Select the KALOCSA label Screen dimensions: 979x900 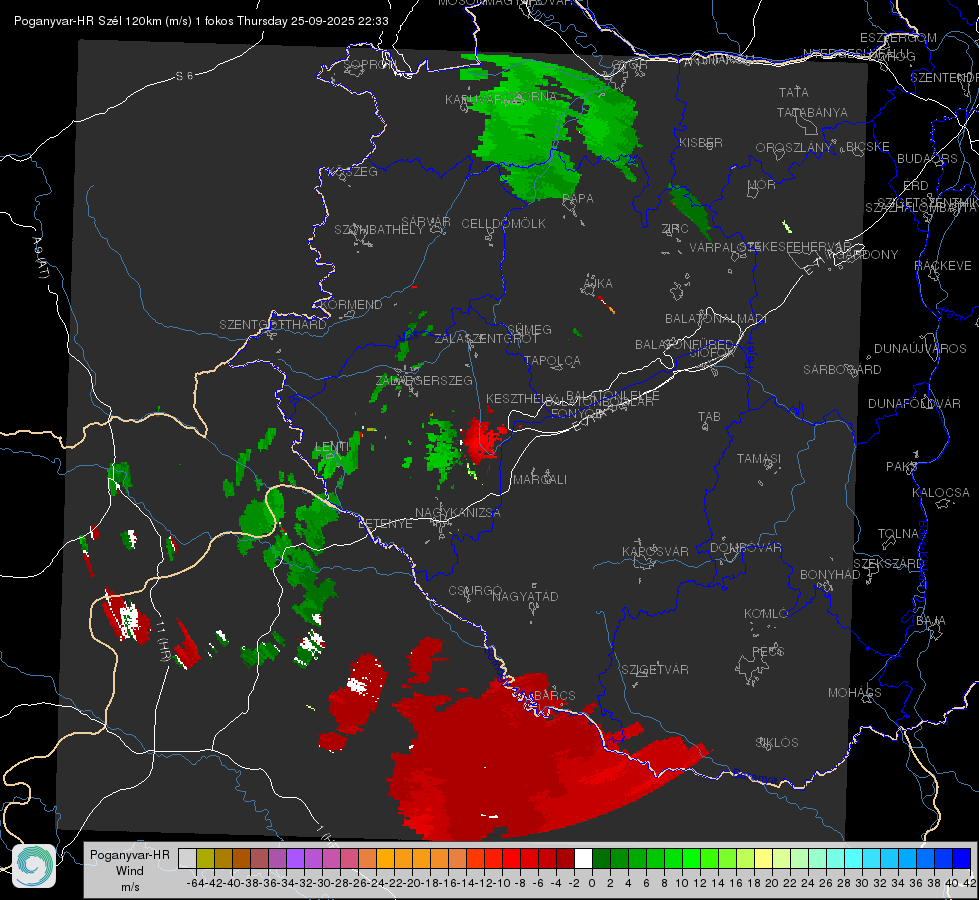tap(941, 493)
